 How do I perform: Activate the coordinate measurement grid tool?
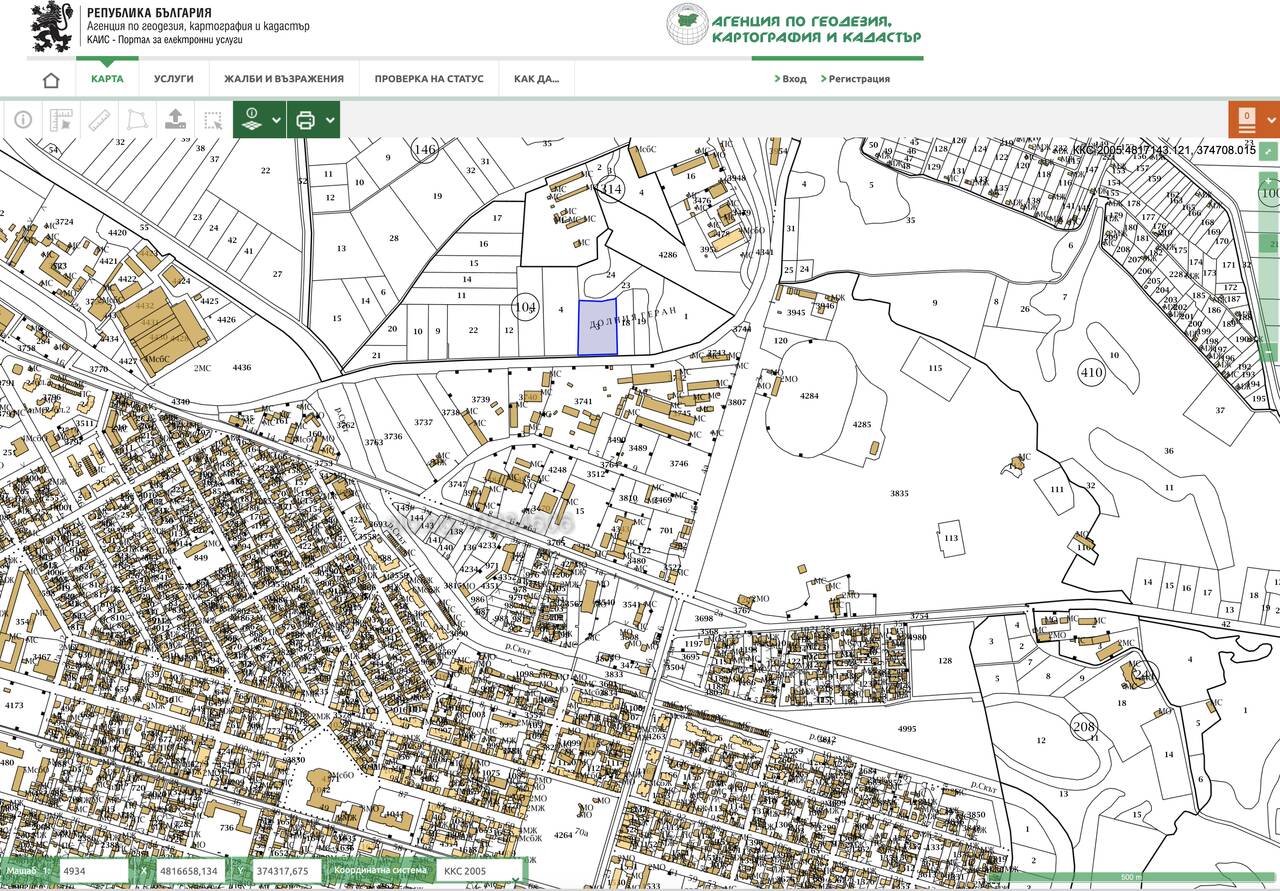point(61,120)
